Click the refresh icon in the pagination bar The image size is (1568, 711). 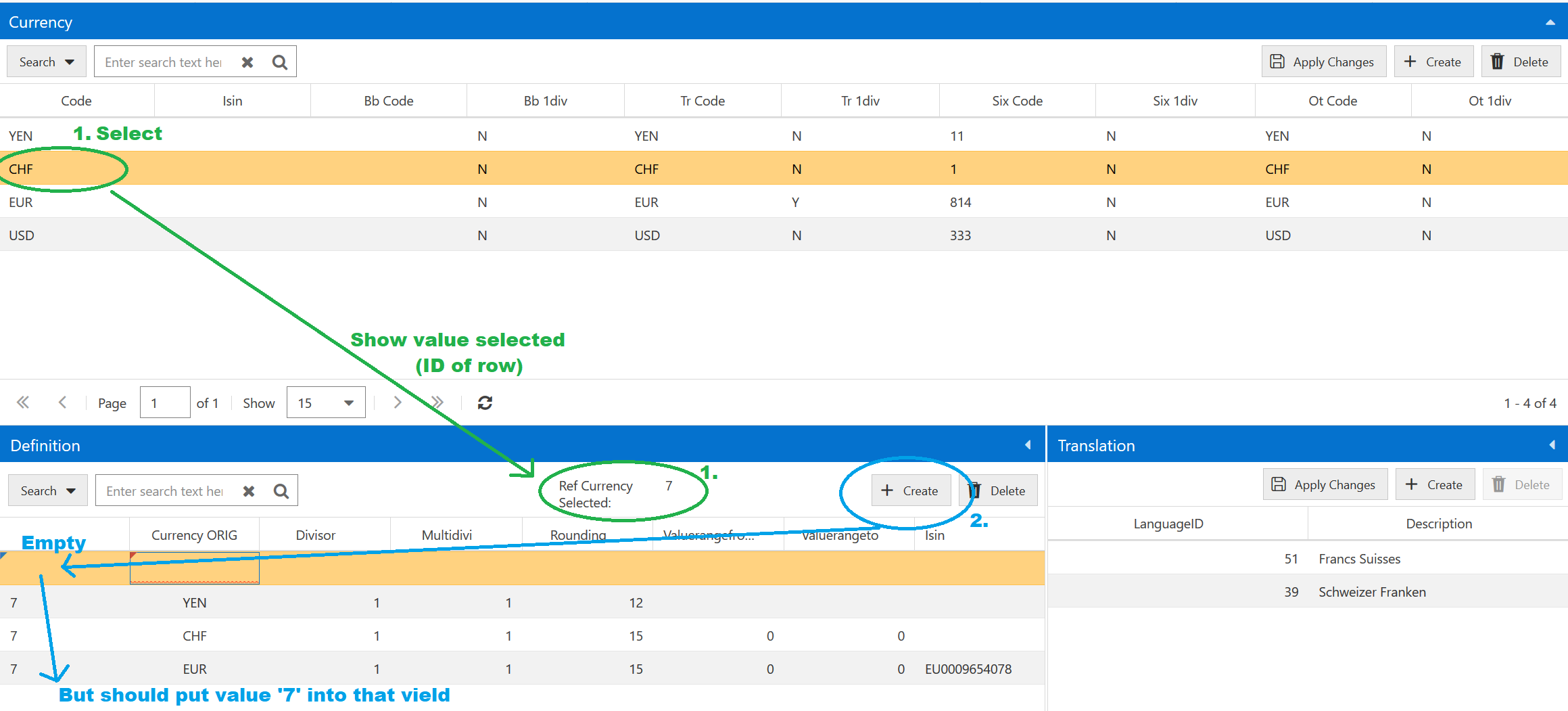point(485,402)
